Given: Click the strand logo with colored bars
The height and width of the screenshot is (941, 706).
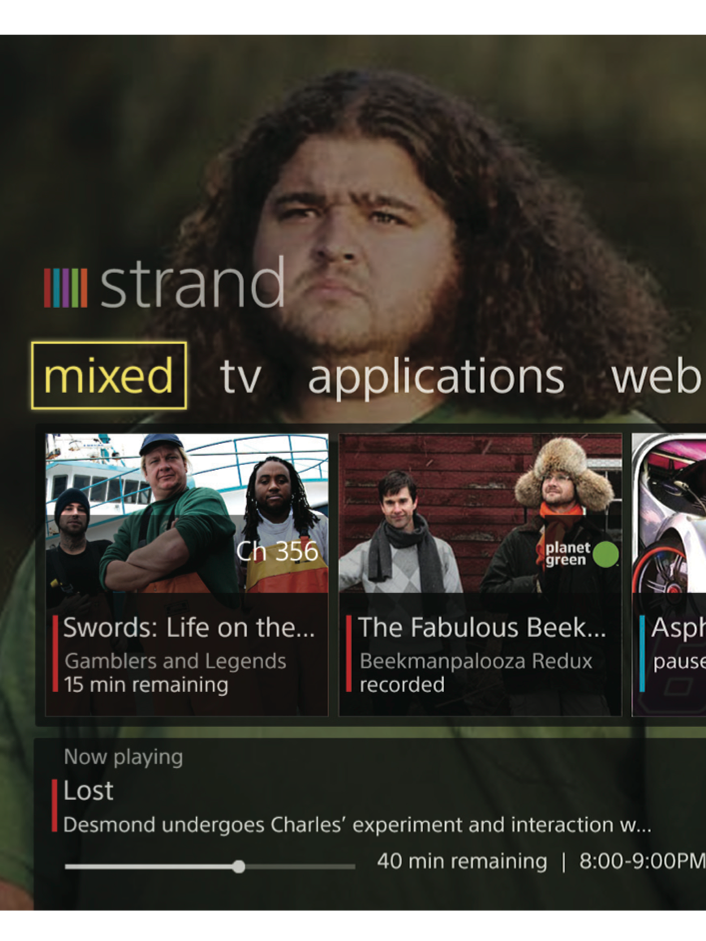Looking at the screenshot, I should click(164, 284).
